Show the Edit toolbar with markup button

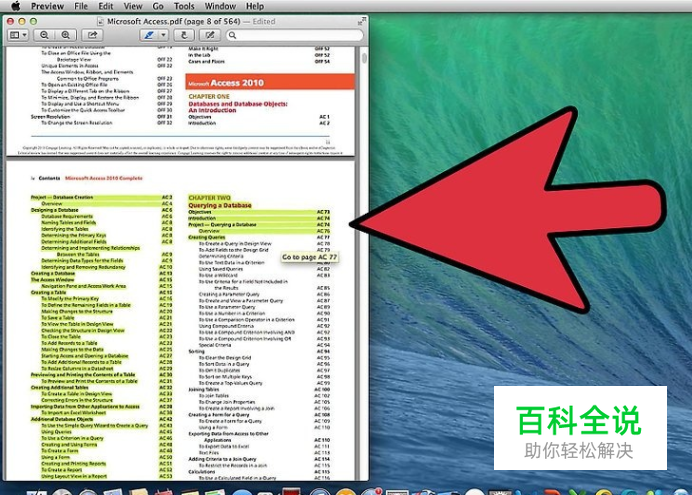click(210, 35)
